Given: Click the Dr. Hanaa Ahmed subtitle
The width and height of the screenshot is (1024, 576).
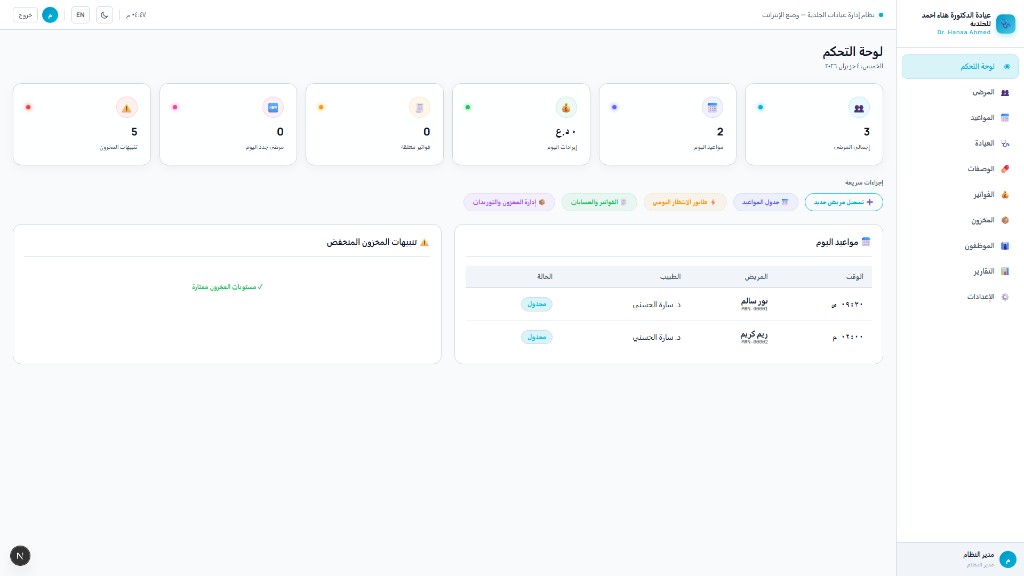Looking at the screenshot, I should (x=963, y=32).
